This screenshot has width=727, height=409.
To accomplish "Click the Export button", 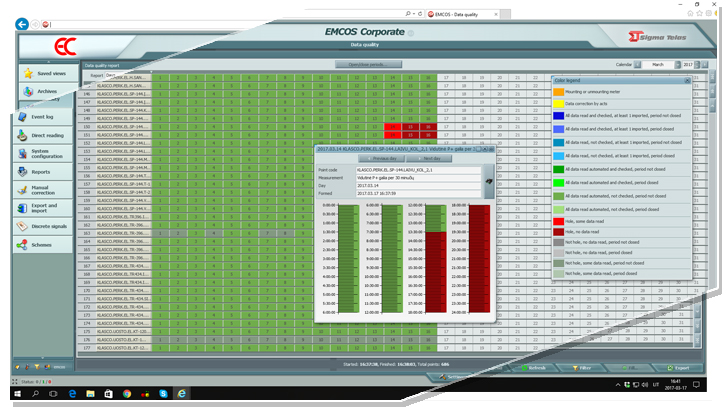I will 678,368.
